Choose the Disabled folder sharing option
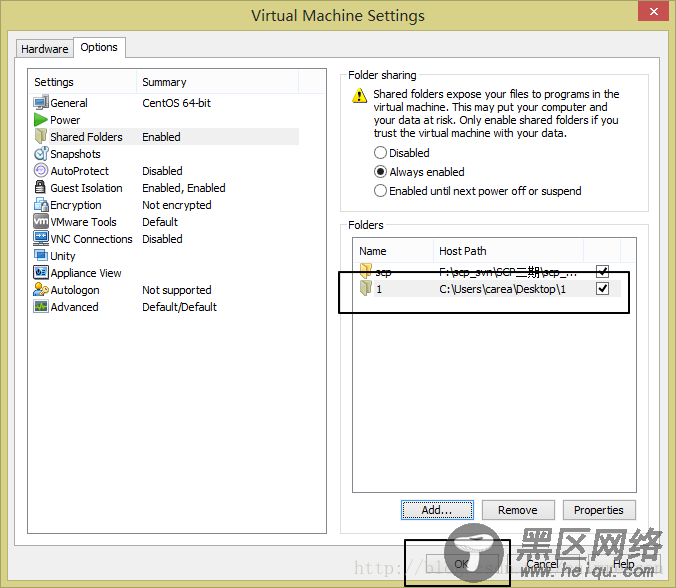This screenshot has height=588, width=676. [402, 153]
